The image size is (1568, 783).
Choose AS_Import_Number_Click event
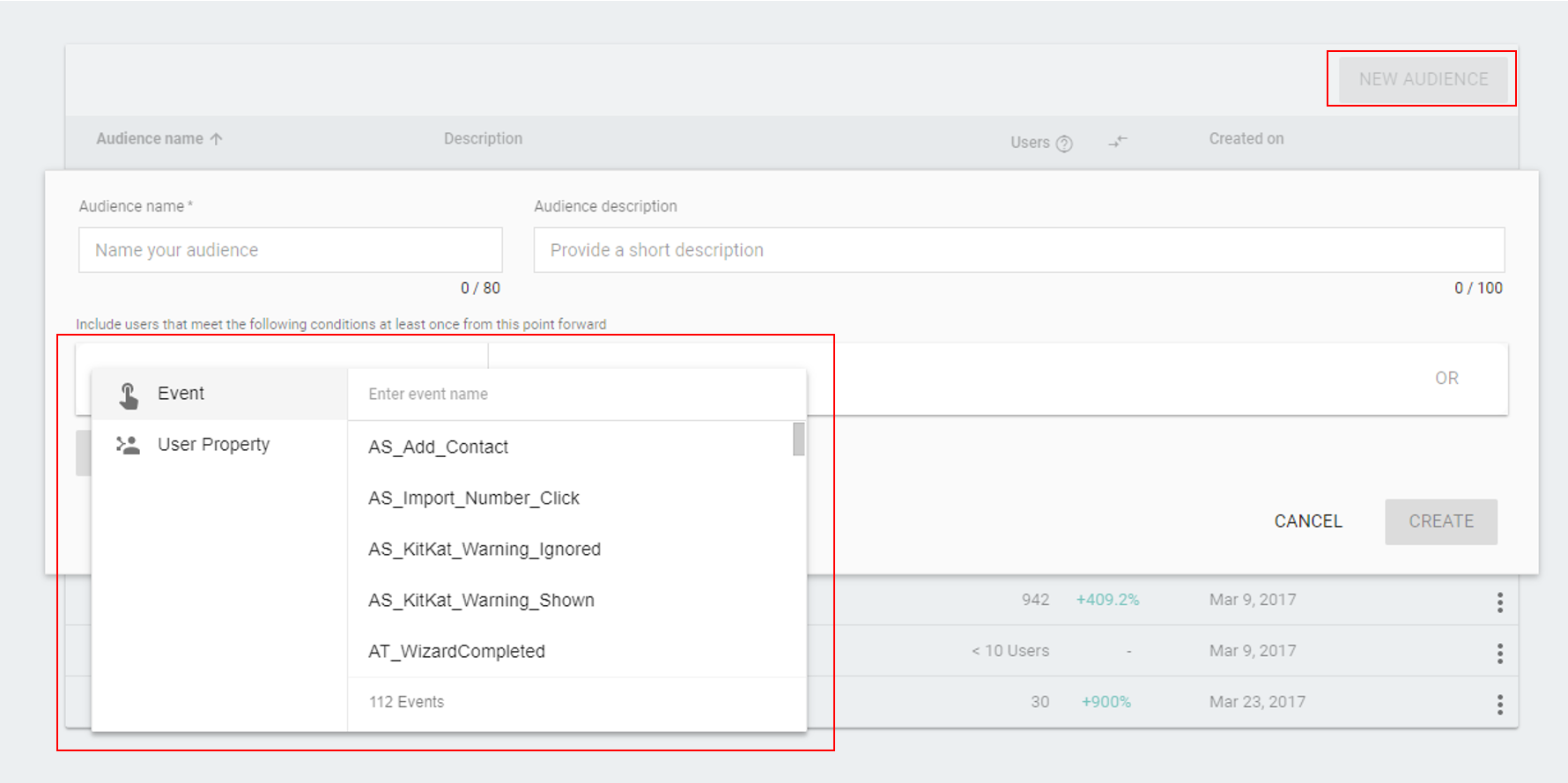[474, 499]
